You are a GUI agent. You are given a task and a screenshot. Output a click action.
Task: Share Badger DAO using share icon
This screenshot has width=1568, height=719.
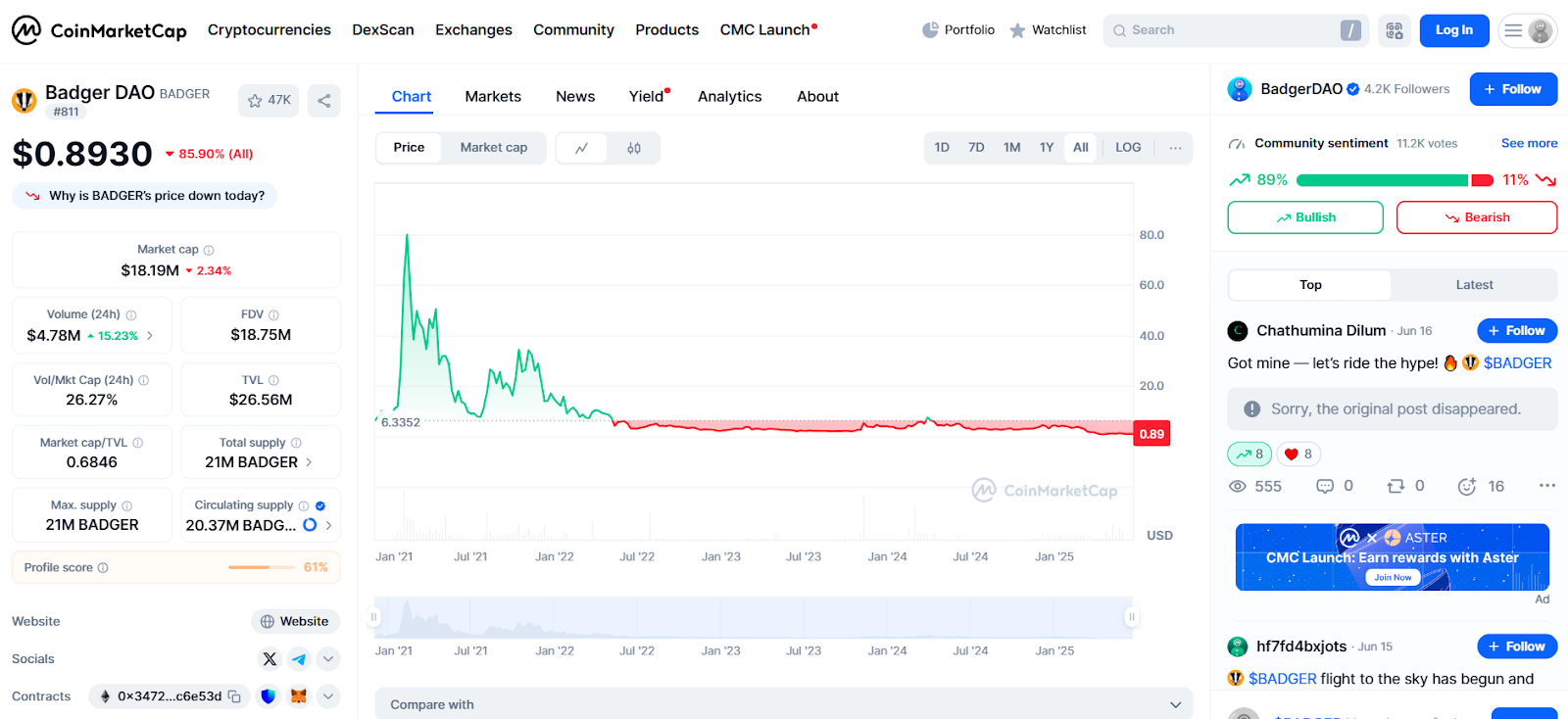click(x=324, y=100)
